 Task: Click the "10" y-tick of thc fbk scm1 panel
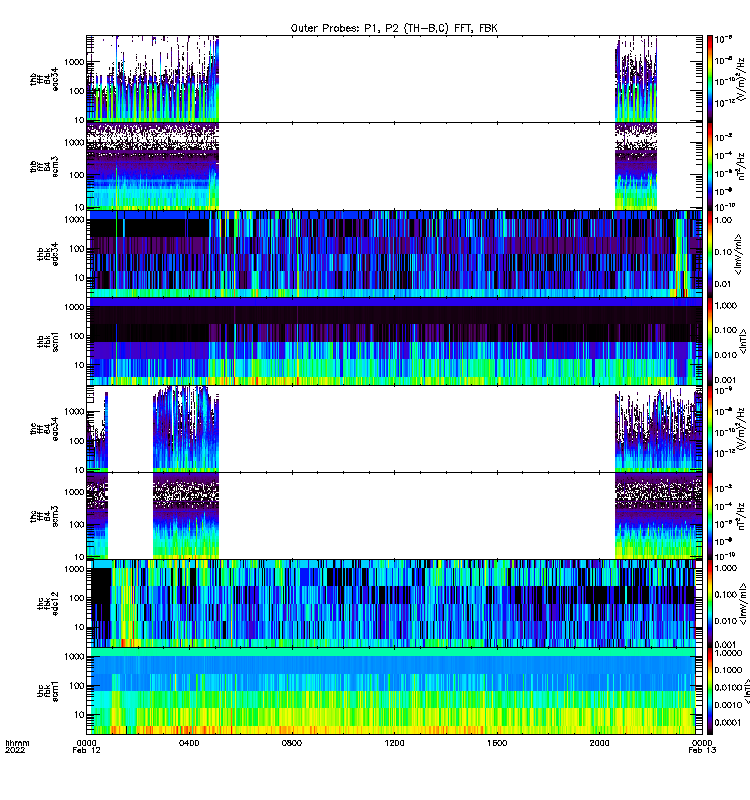[79, 715]
